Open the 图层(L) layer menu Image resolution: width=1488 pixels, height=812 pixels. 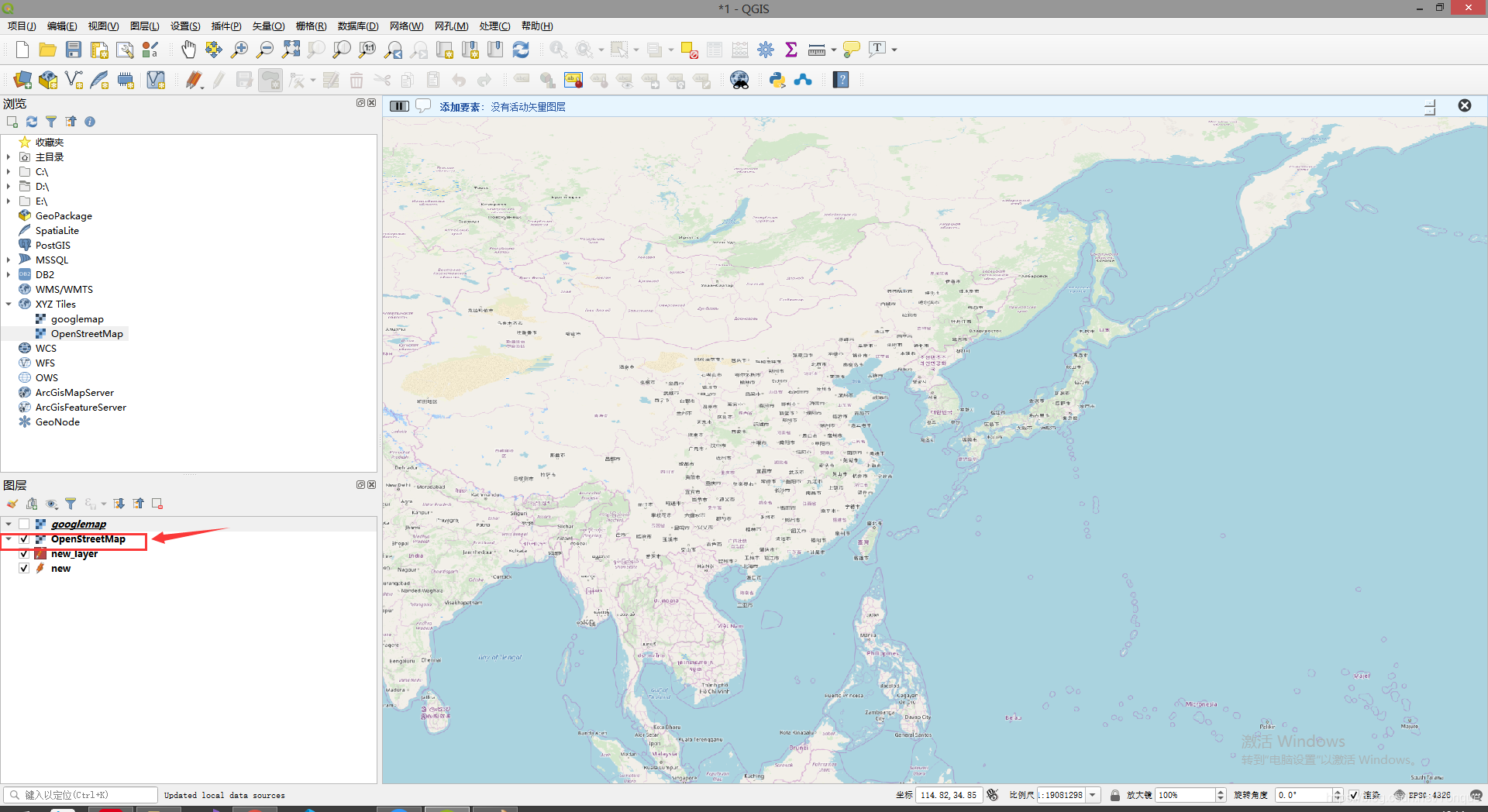point(145,26)
